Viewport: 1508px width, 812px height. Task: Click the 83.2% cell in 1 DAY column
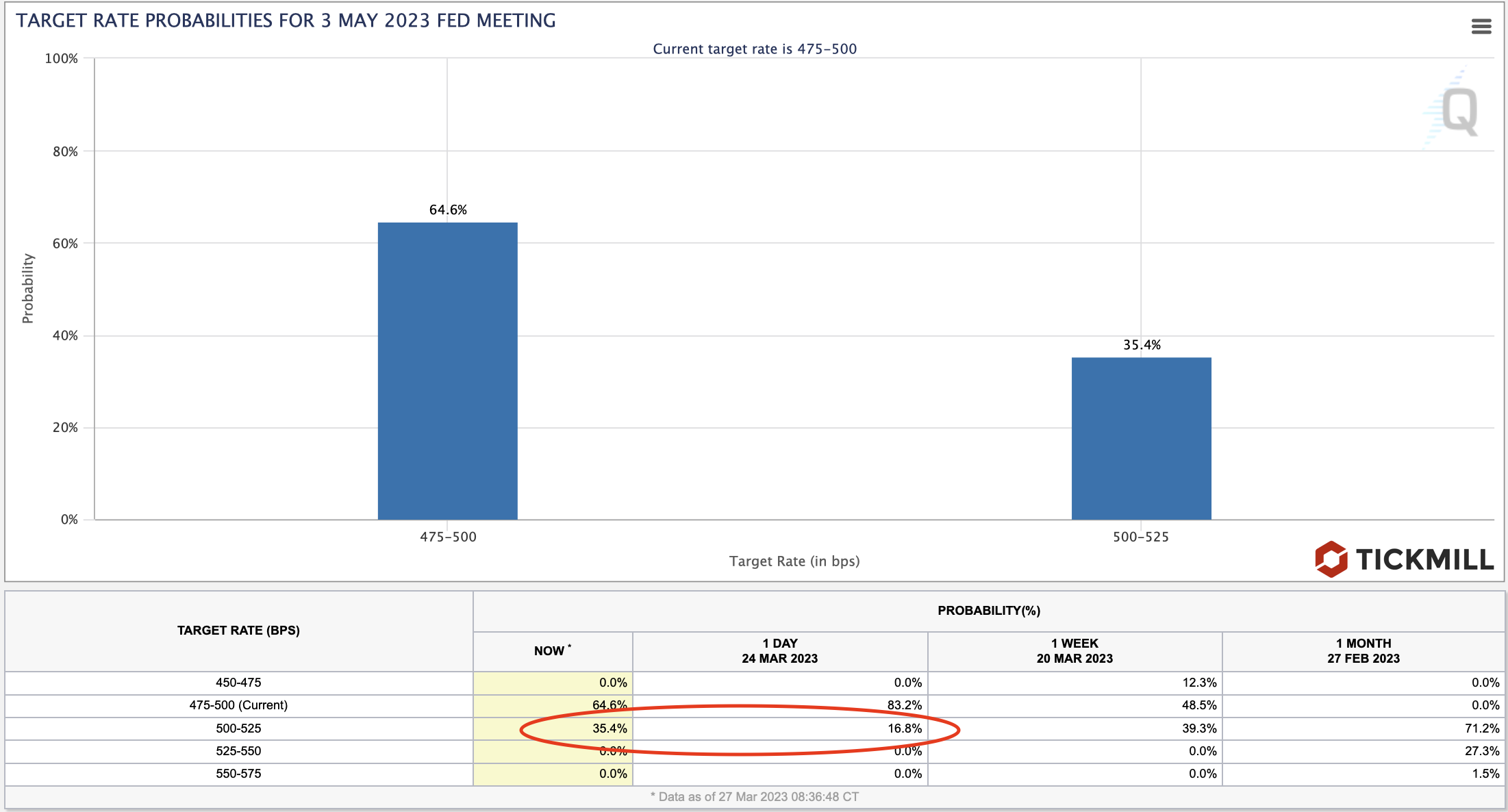pos(904,705)
